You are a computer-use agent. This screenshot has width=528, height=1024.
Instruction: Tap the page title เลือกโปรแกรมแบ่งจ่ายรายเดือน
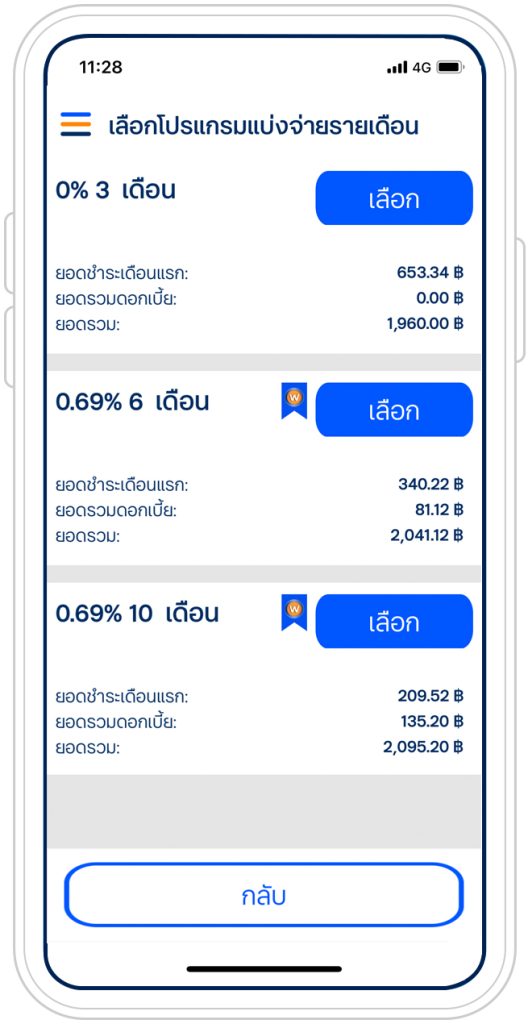pos(263,125)
